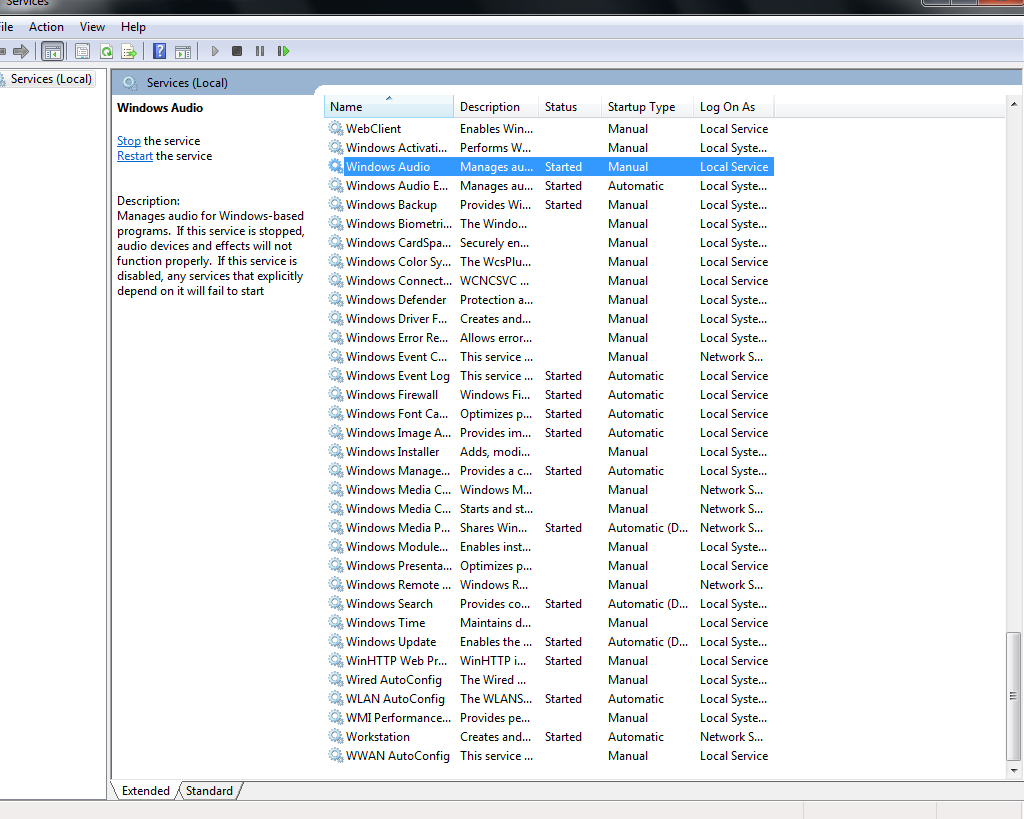Viewport: 1024px width, 819px height.
Task: Select the "WinHTTP Web Pr..." service name
Action: point(396,660)
